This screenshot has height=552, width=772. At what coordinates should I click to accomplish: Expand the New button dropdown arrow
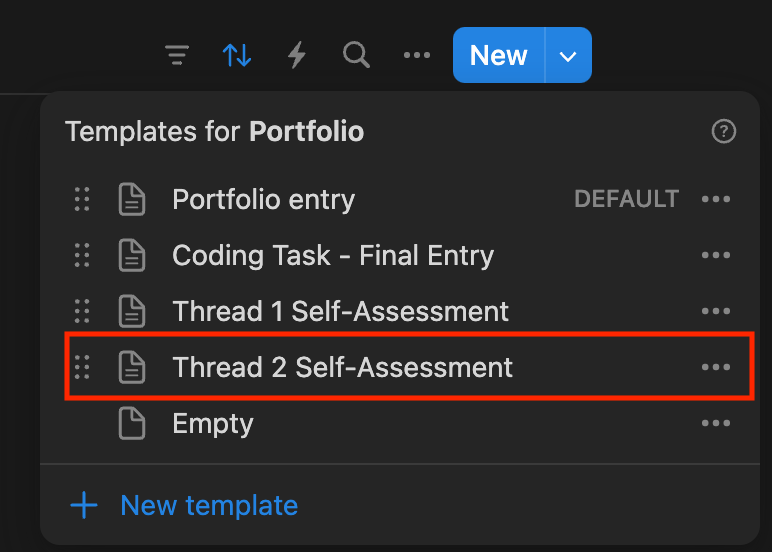[568, 55]
